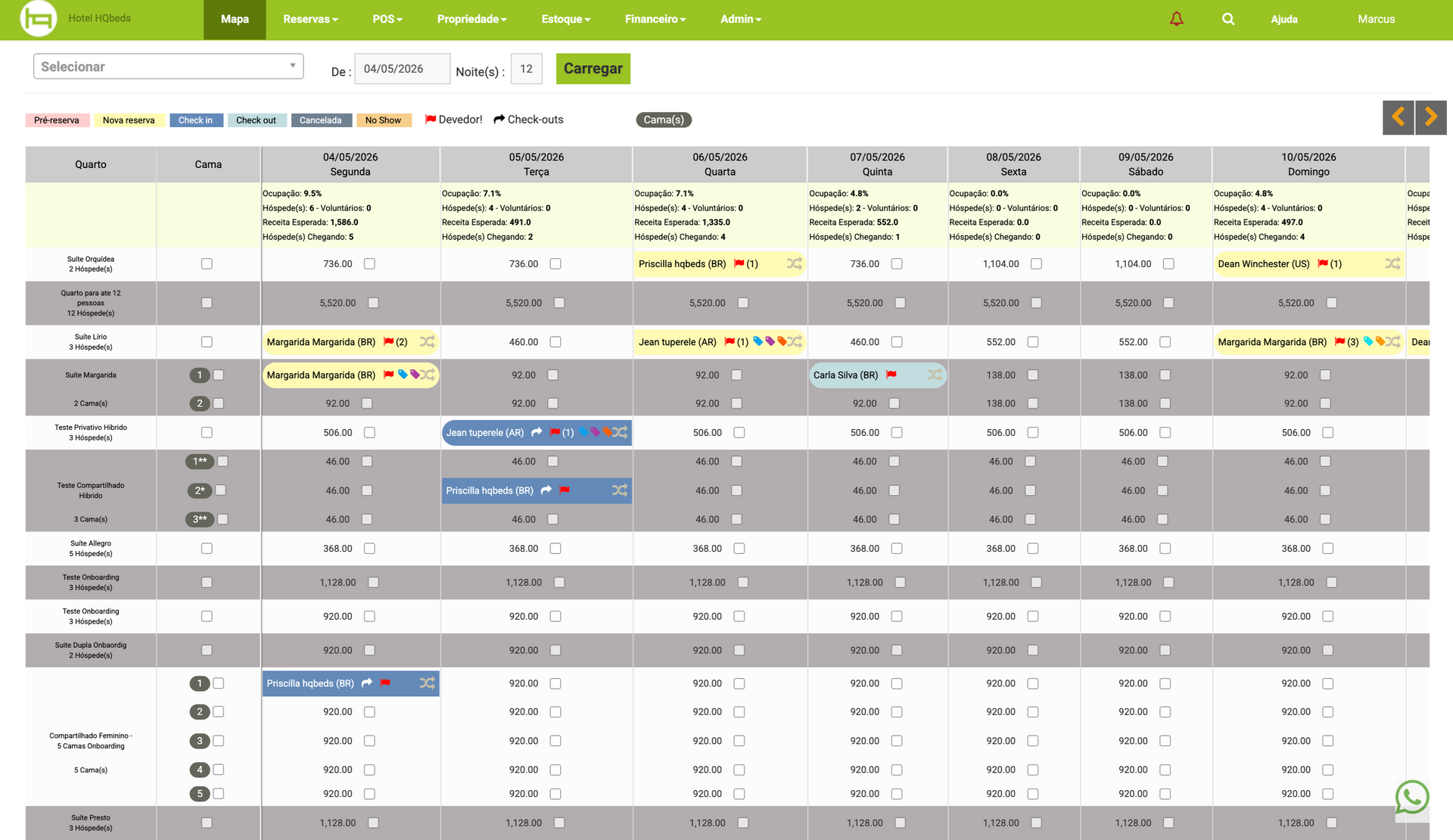Click the HQbeds logo
The image size is (1453, 840).
[x=39, y=18]
